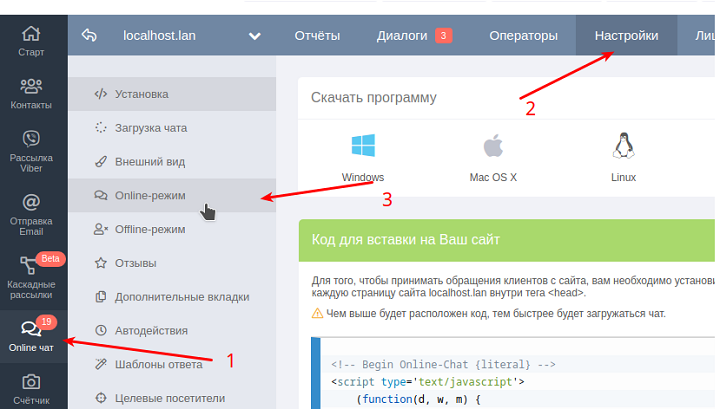
Task: Click the (function(d, w, m) code line
Action: pyautogui.click(x=418, y=399)
